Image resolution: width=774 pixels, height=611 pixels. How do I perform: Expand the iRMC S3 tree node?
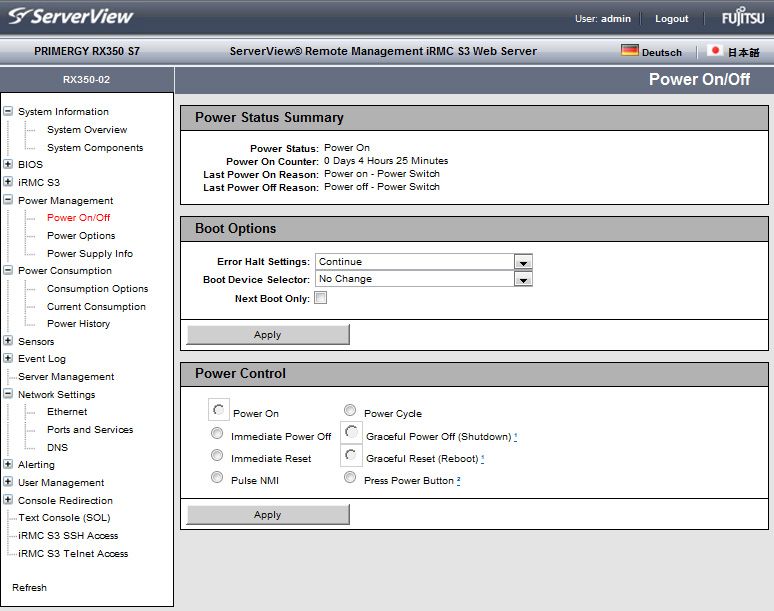point(8,181)
